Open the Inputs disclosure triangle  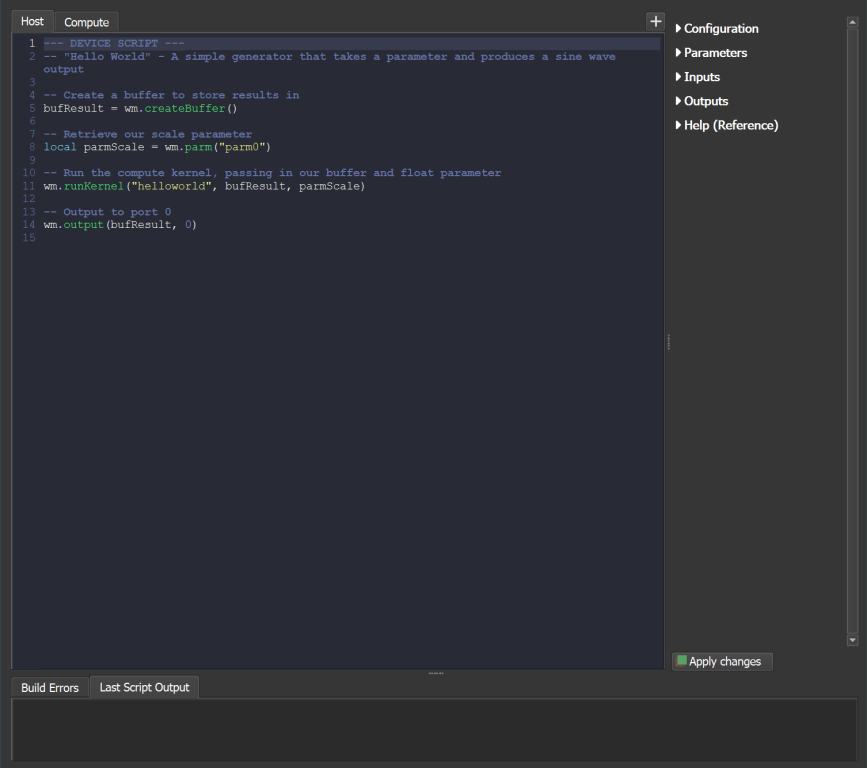679,77
